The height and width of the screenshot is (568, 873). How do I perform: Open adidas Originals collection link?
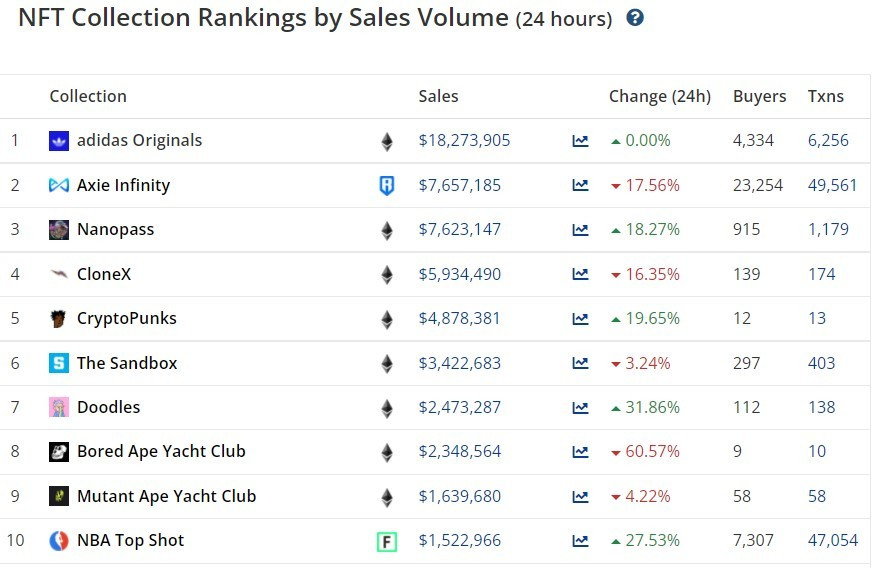coord(139,140)
